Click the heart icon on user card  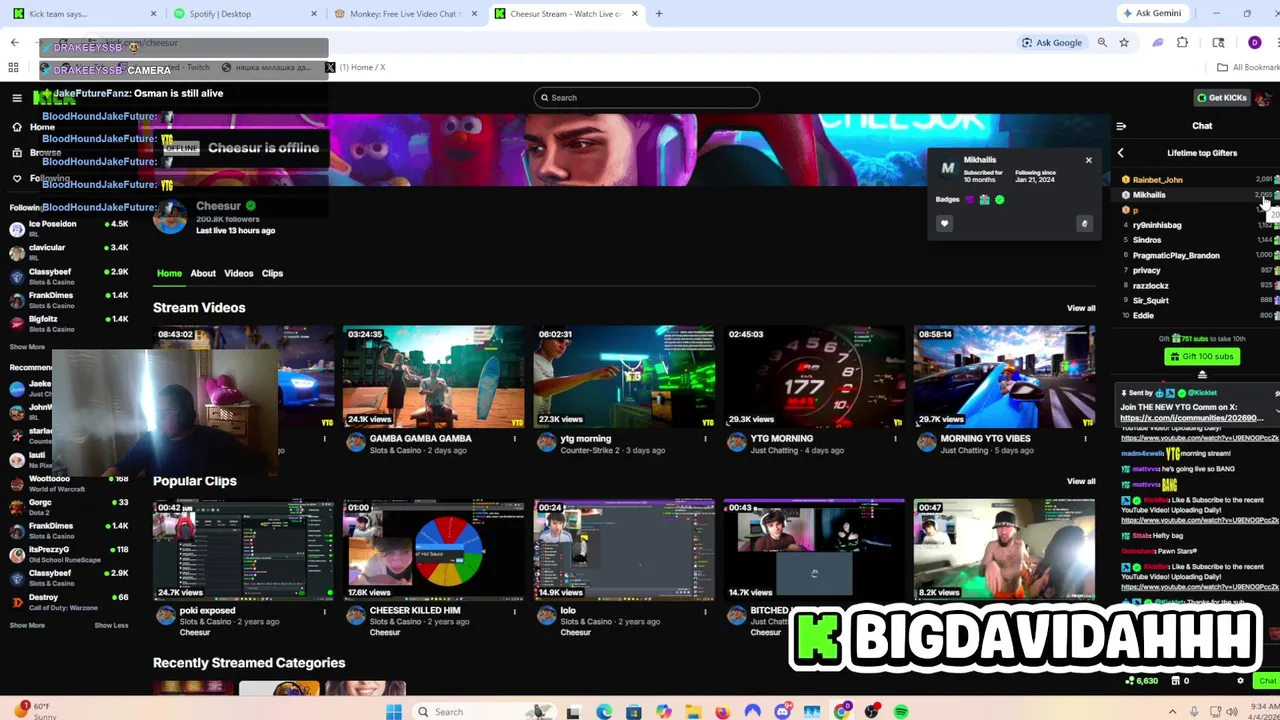point(944,224)
